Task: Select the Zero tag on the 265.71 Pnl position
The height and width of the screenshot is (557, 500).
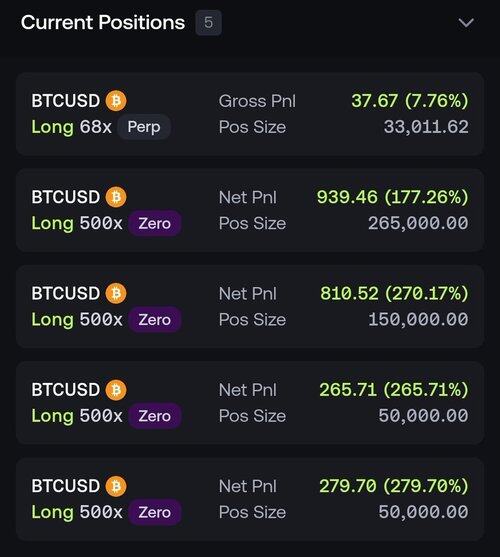Action: tap(154, 416)
